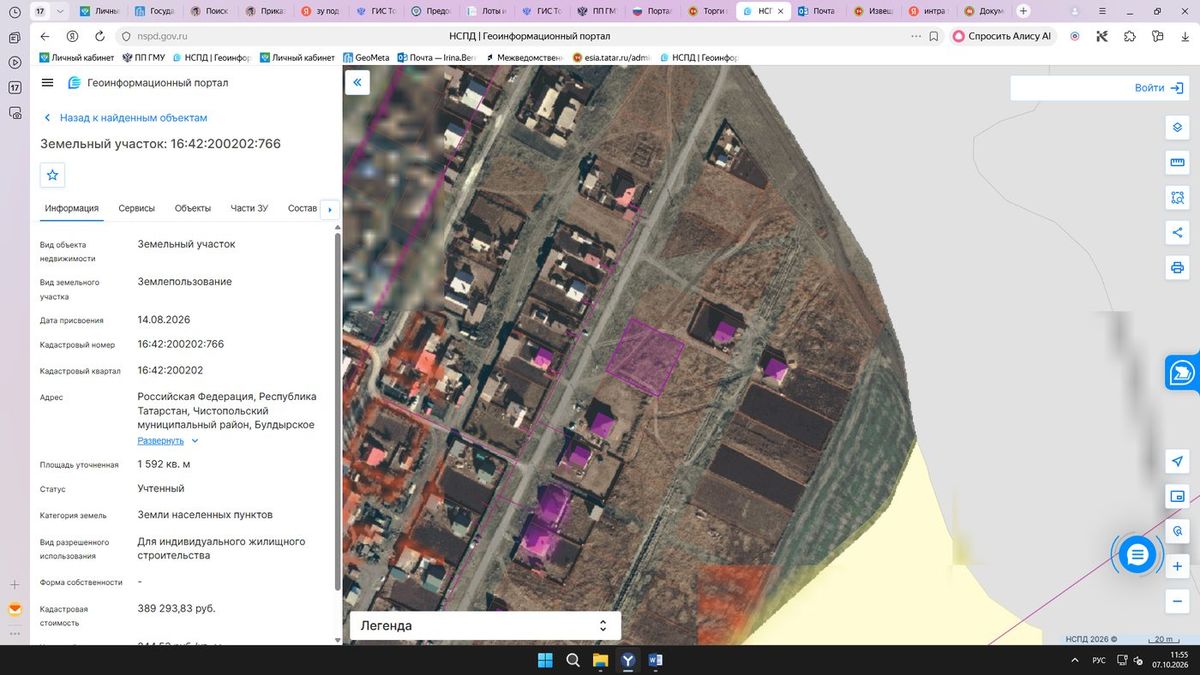Open the round chat assistant button
This screenshot has height=675, width=1200.
pyautogui.click(x=1137, y=554)
